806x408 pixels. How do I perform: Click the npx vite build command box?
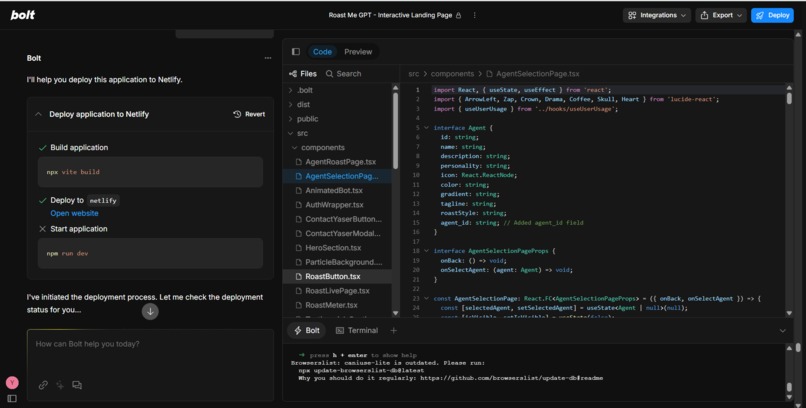[x=150, y=172]
